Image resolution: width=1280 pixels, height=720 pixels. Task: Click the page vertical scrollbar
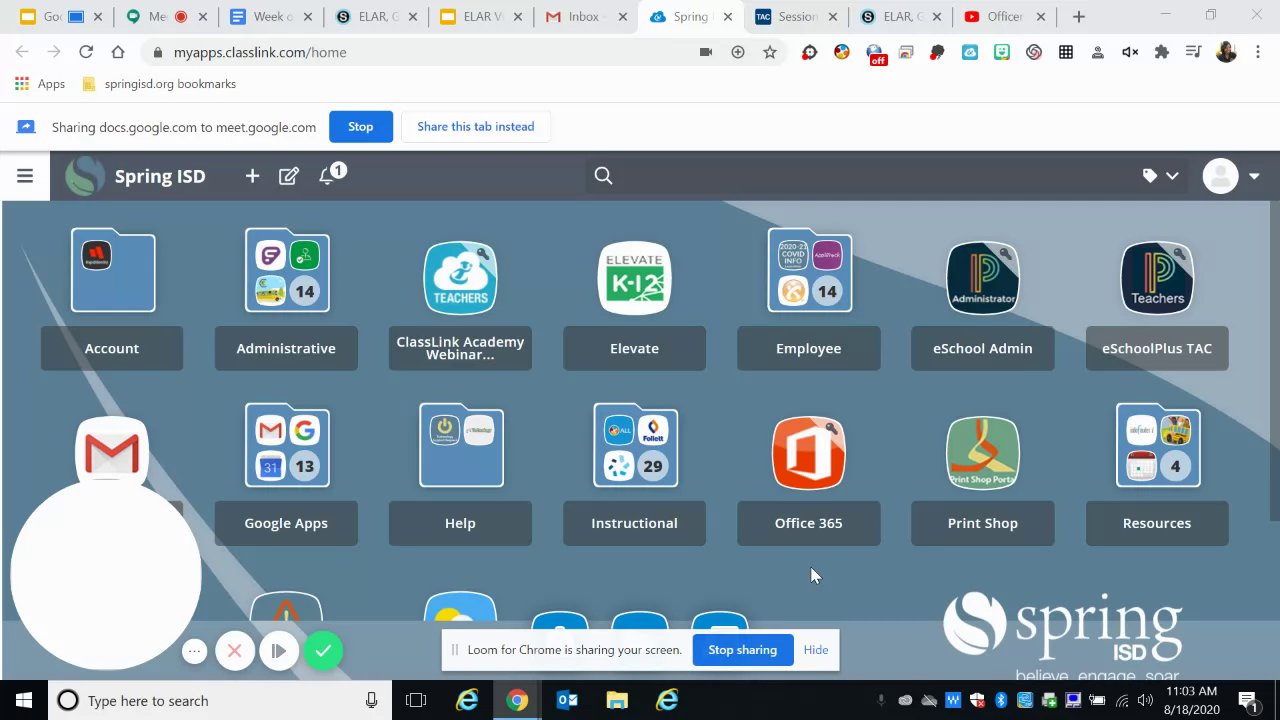tap(1273, 360)
